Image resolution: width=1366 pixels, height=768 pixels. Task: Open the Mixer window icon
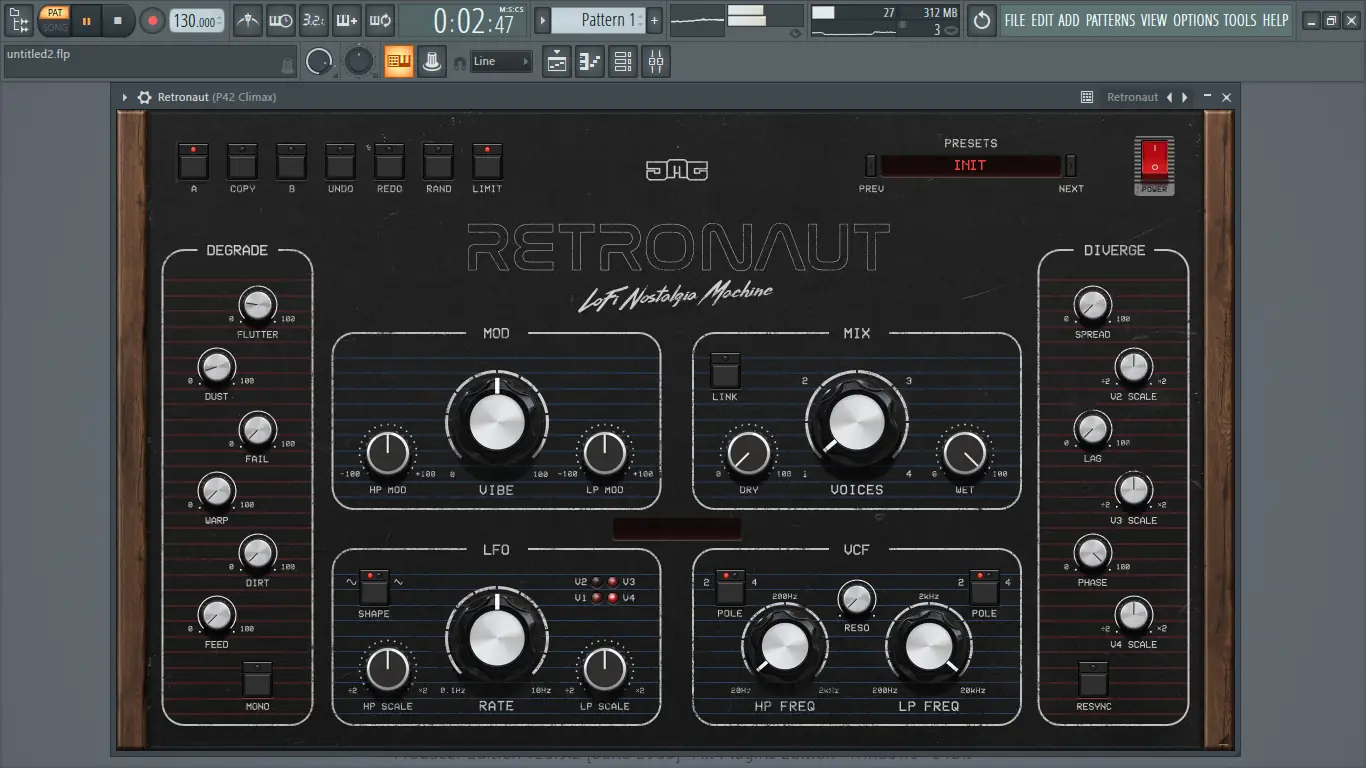pyautogui.click(x=656, y=62)
